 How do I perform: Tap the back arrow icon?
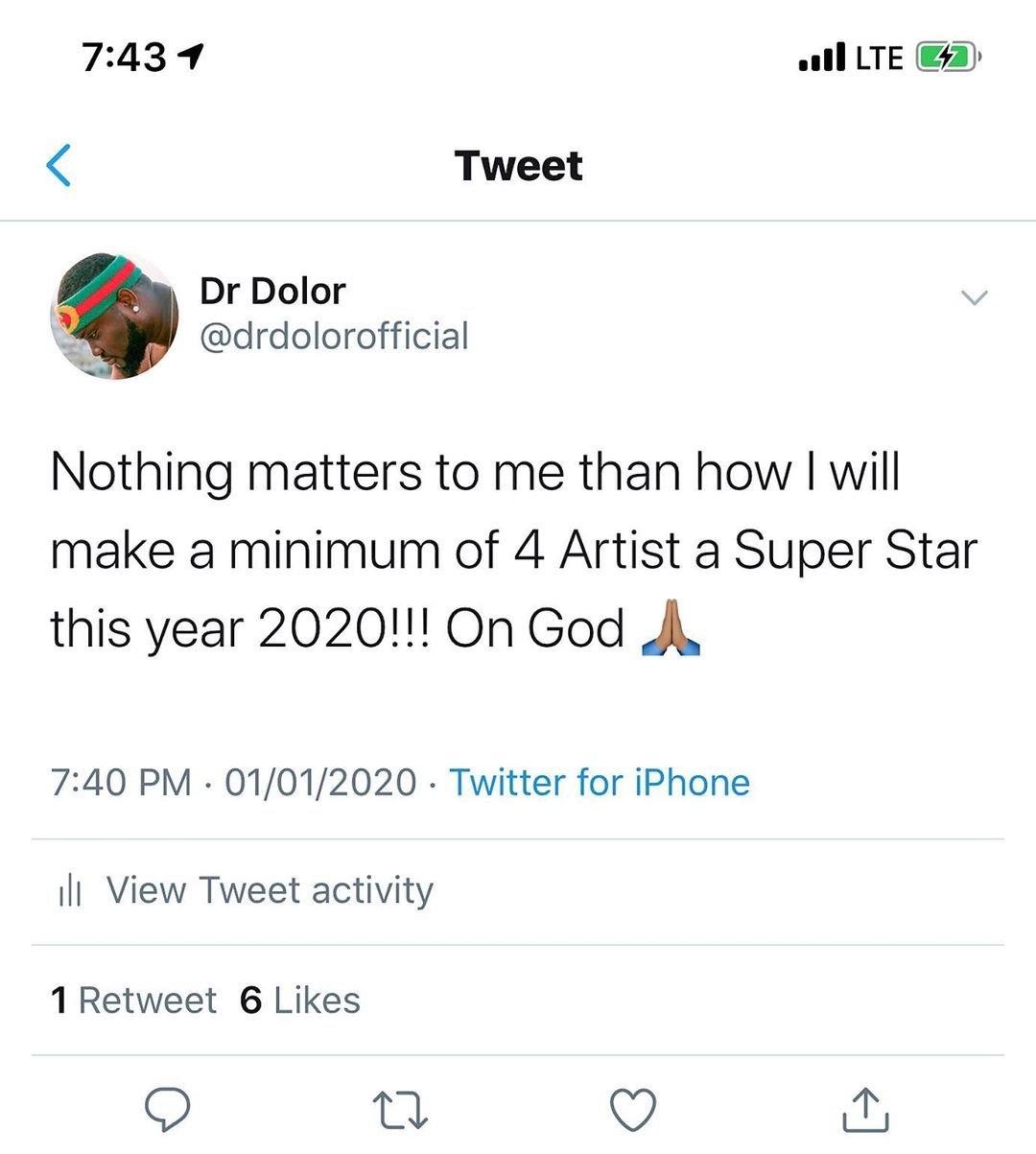59,165
